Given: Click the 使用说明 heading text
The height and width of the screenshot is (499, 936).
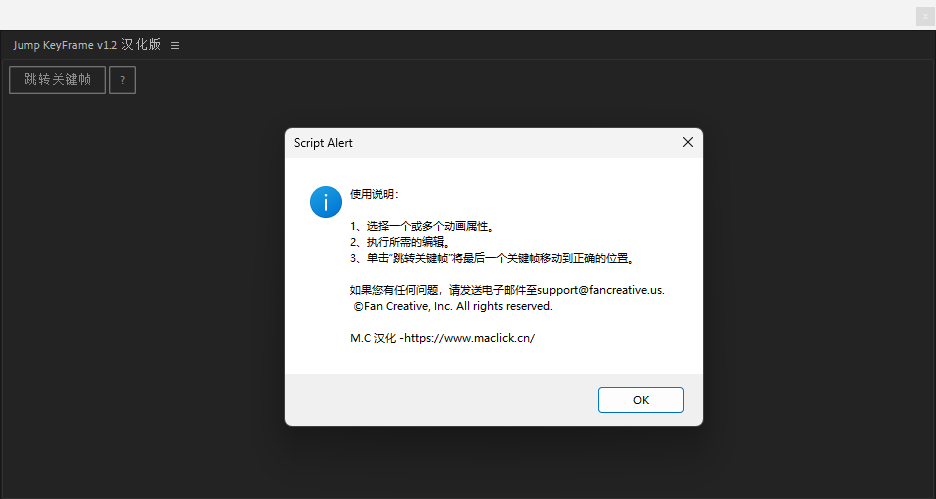Looking at the screenshot, I should (x=374, y=194).
